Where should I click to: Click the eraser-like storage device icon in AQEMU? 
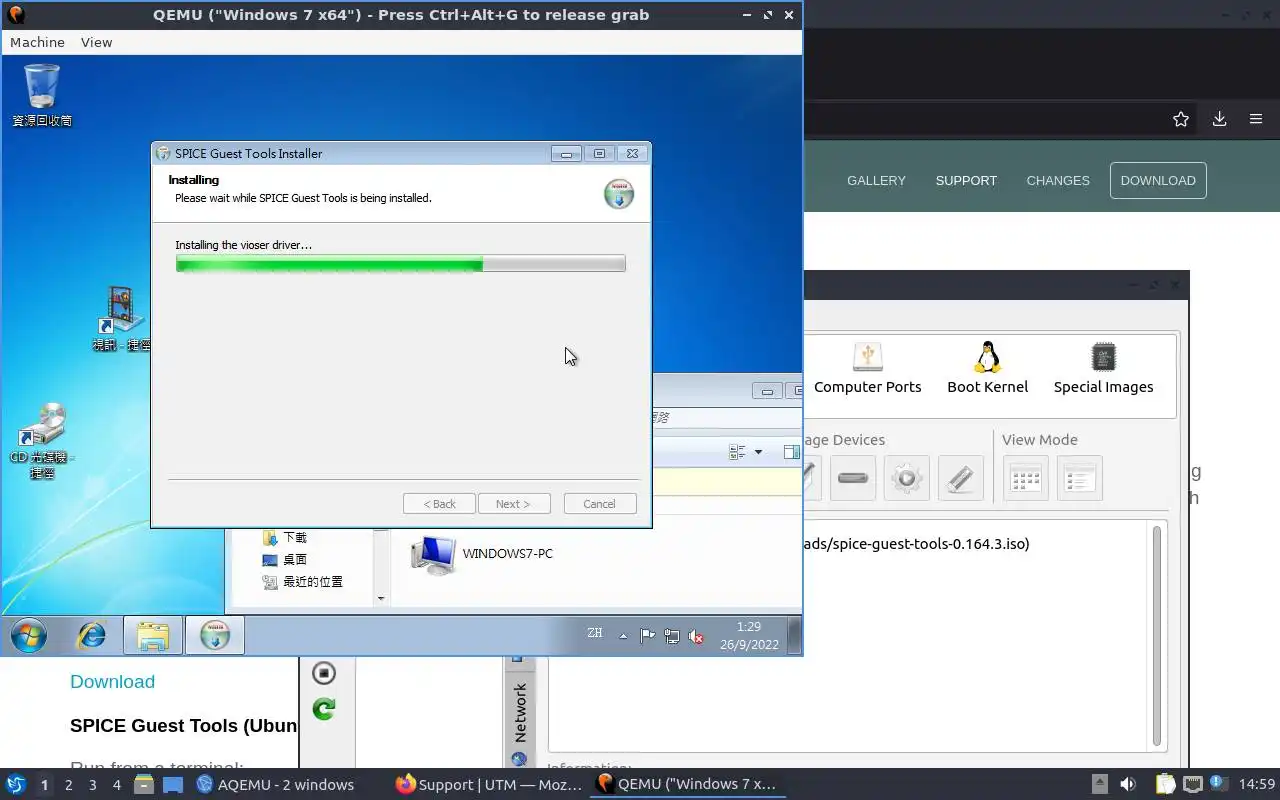961,478
